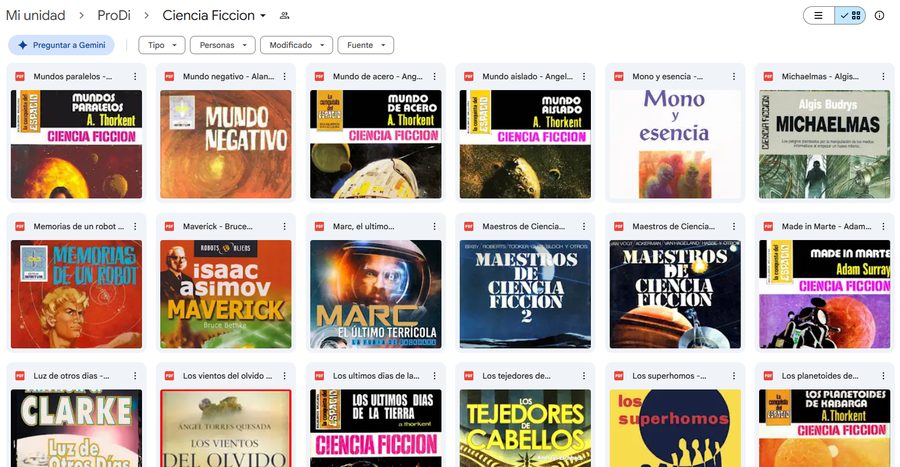
Task: Open more options for Los tejedores de
Action: [584, 376]
